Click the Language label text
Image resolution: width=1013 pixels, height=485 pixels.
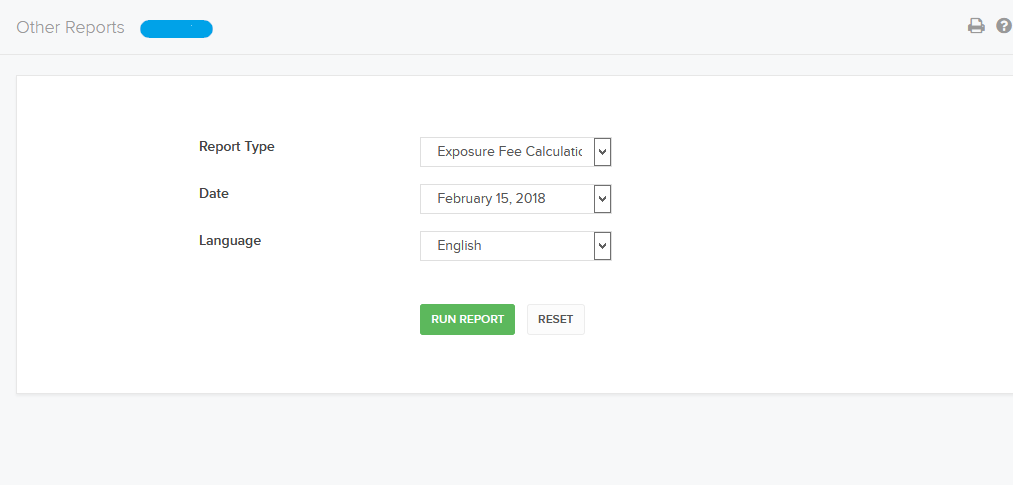pos(230,241)
